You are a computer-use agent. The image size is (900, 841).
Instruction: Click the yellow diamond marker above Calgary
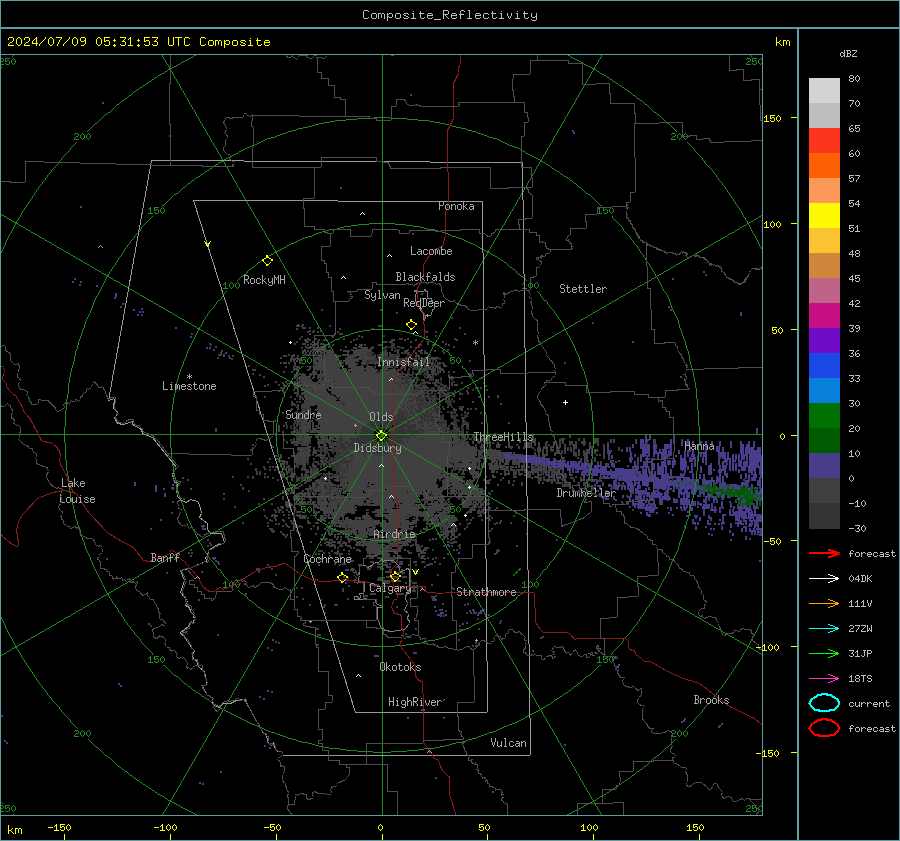[x=395, y=576]
